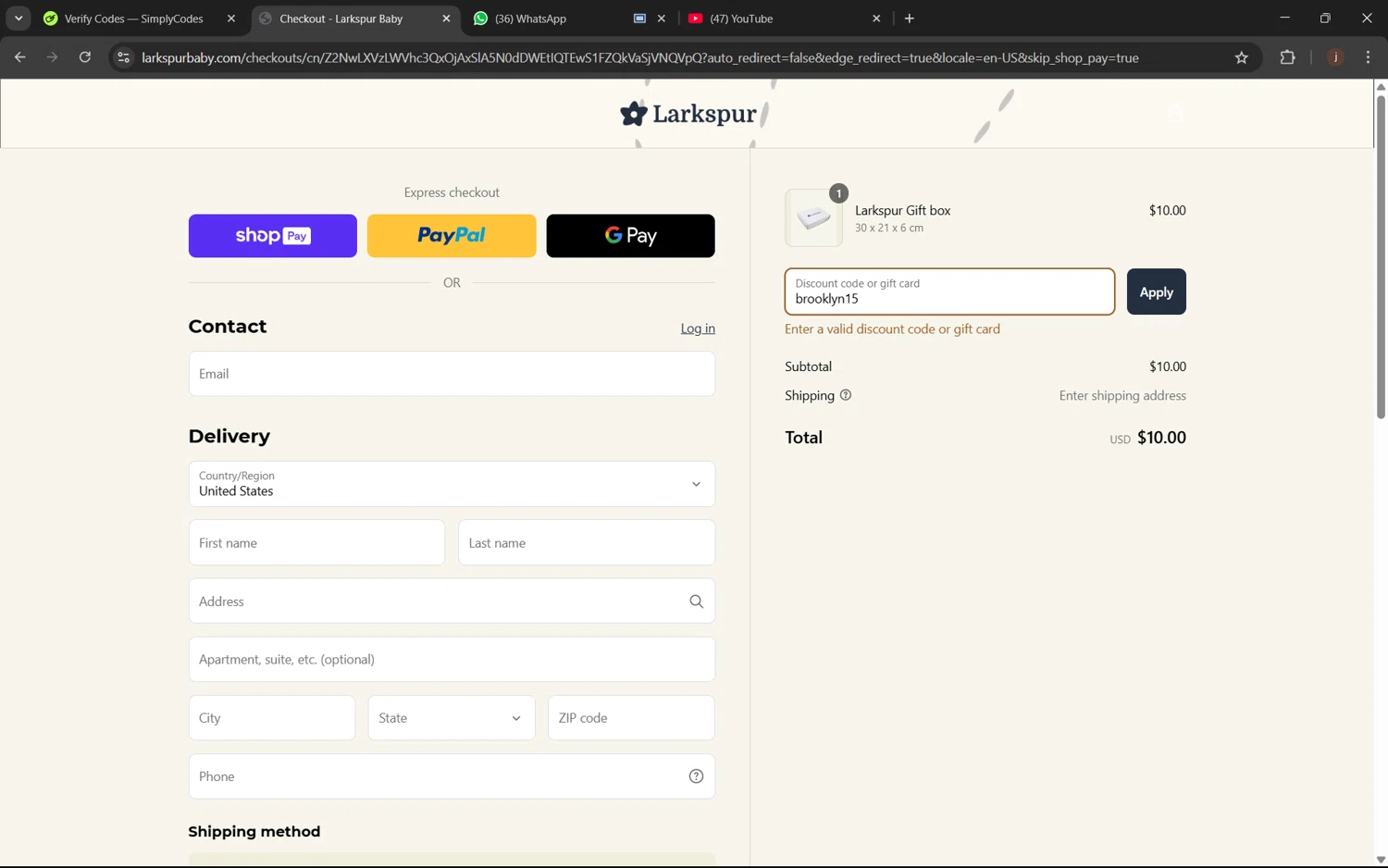
Task: Click the discount code field containing brooklyn15
Action: [x=949, y=291]
